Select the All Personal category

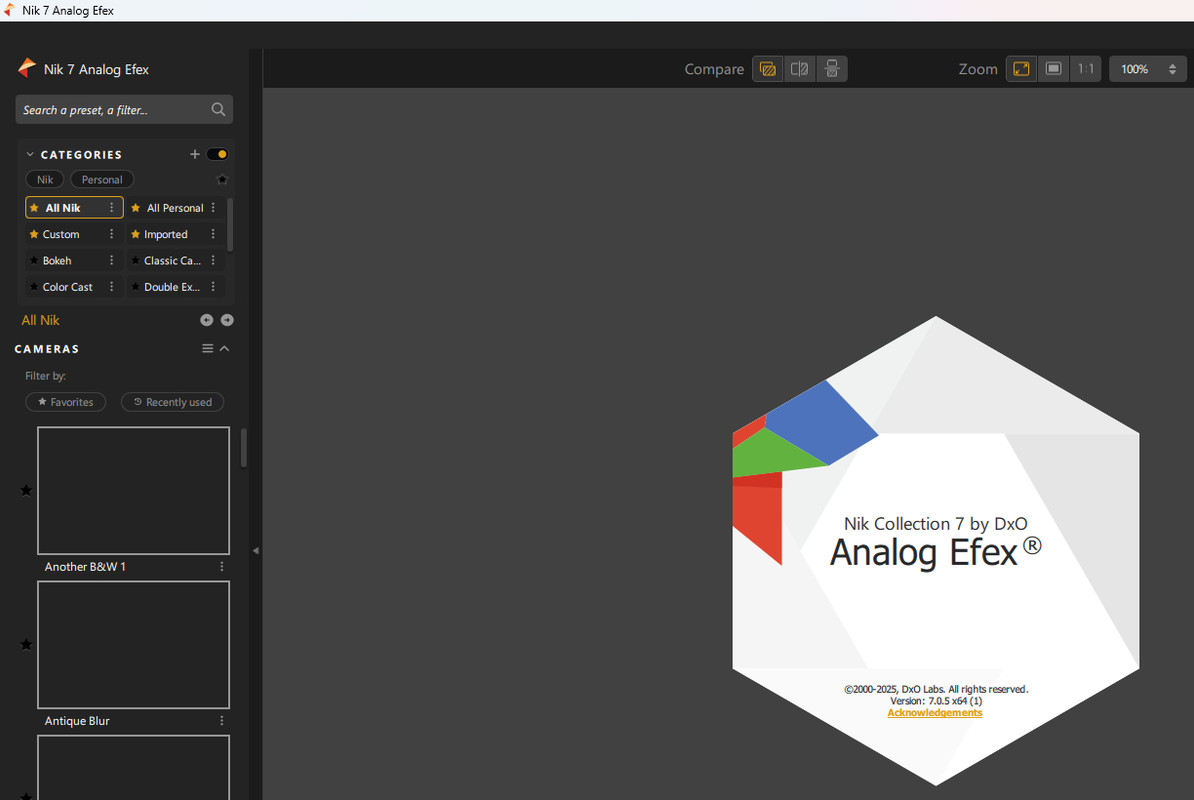(175, 208)
